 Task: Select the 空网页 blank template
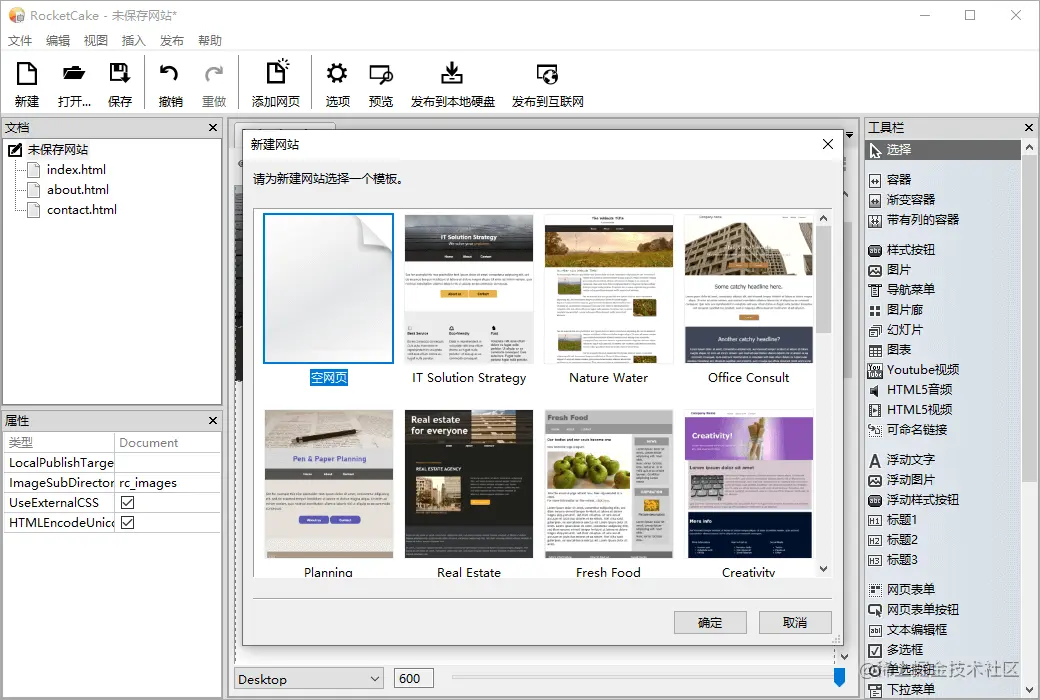(328, 289)
